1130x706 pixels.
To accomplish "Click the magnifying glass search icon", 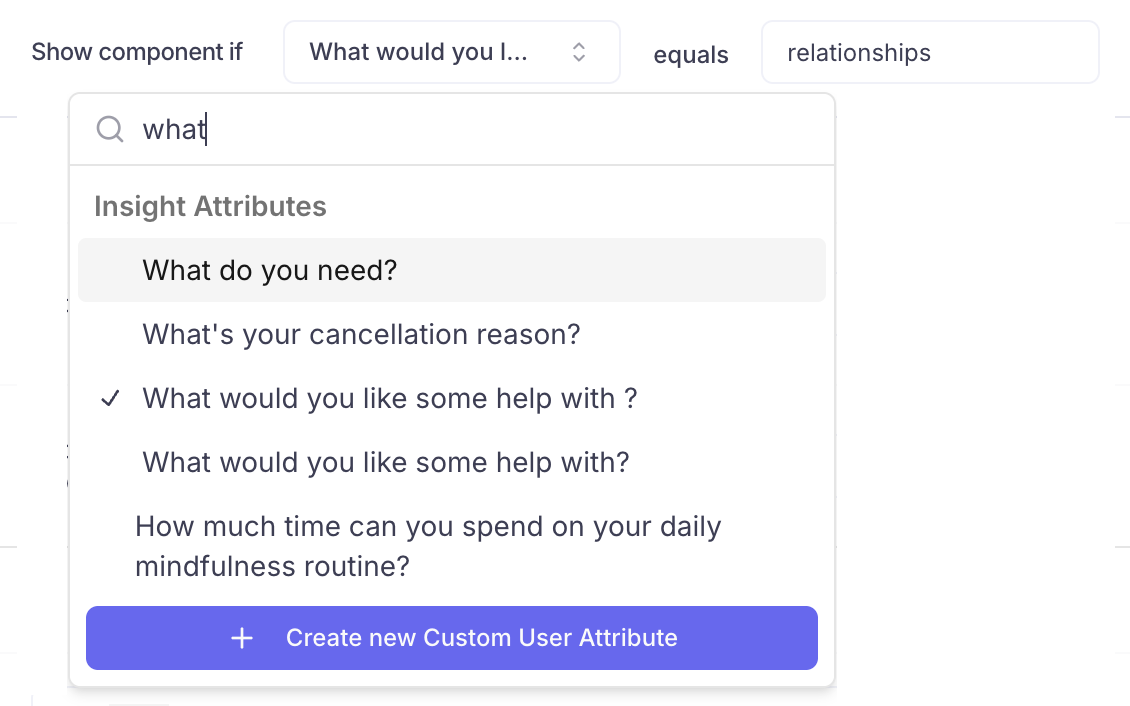I will click(110, 129).
